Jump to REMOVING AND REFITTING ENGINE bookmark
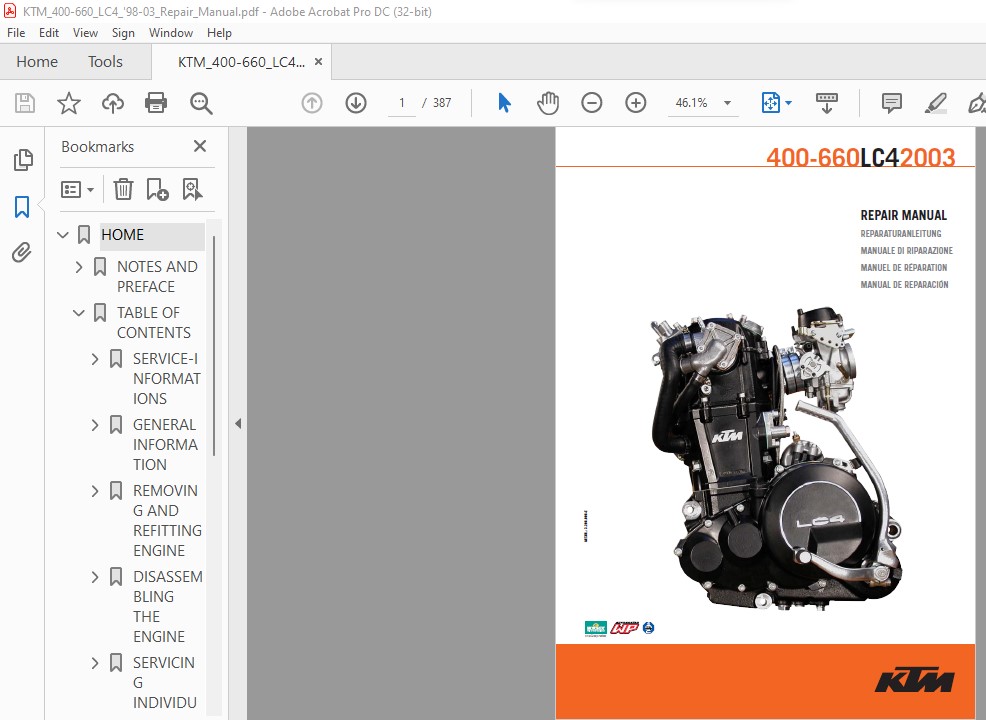Viewport: 986px width, 720px height. coord(167,521)
